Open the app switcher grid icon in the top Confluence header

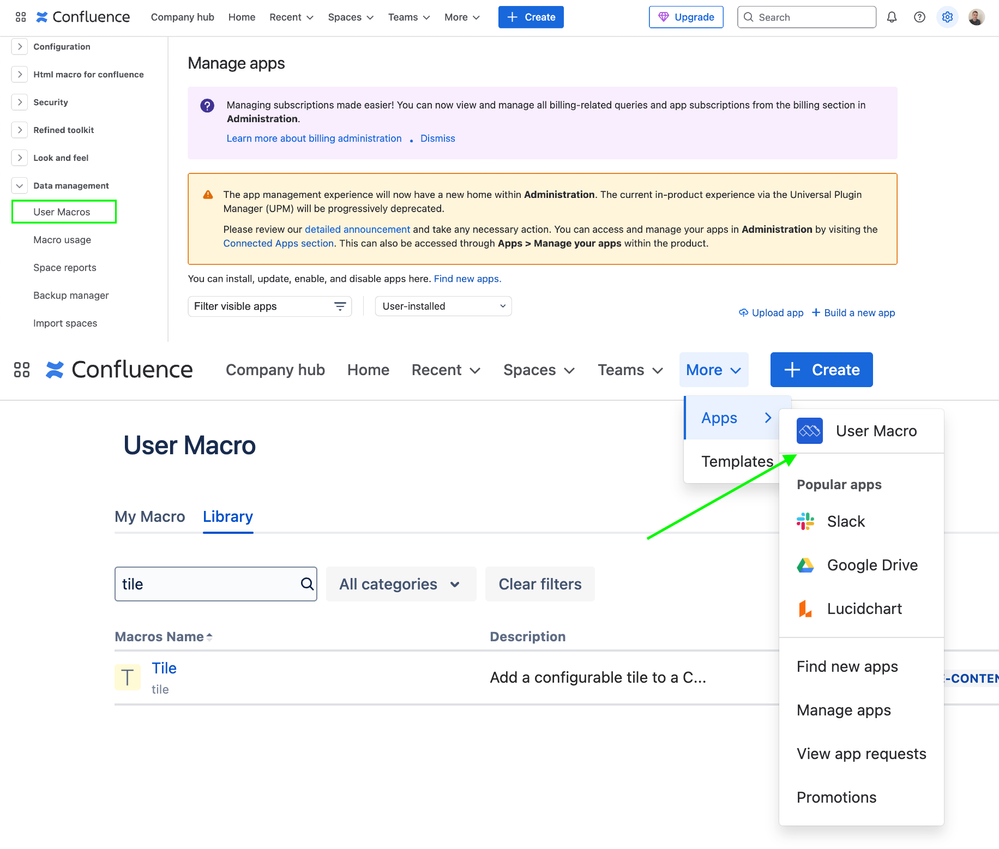click(20, 17)
